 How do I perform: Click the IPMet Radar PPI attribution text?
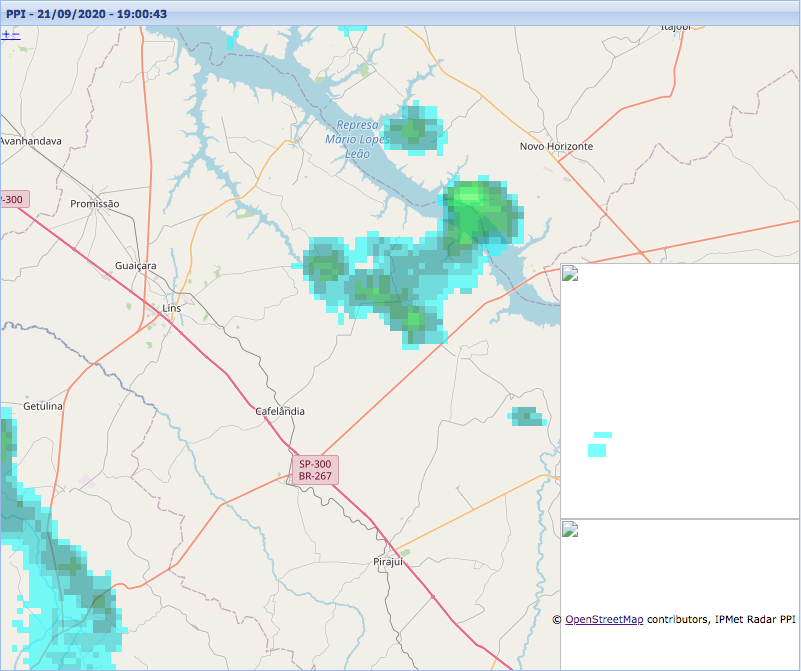tap(745, 620)
